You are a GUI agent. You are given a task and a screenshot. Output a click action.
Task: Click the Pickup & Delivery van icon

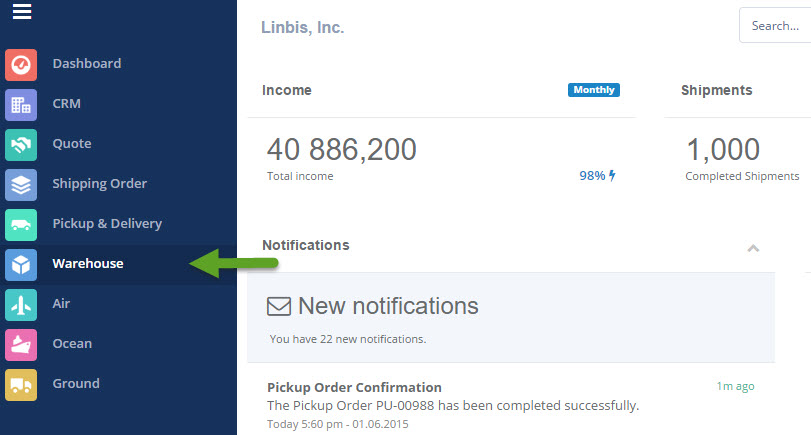click(21, 225)
